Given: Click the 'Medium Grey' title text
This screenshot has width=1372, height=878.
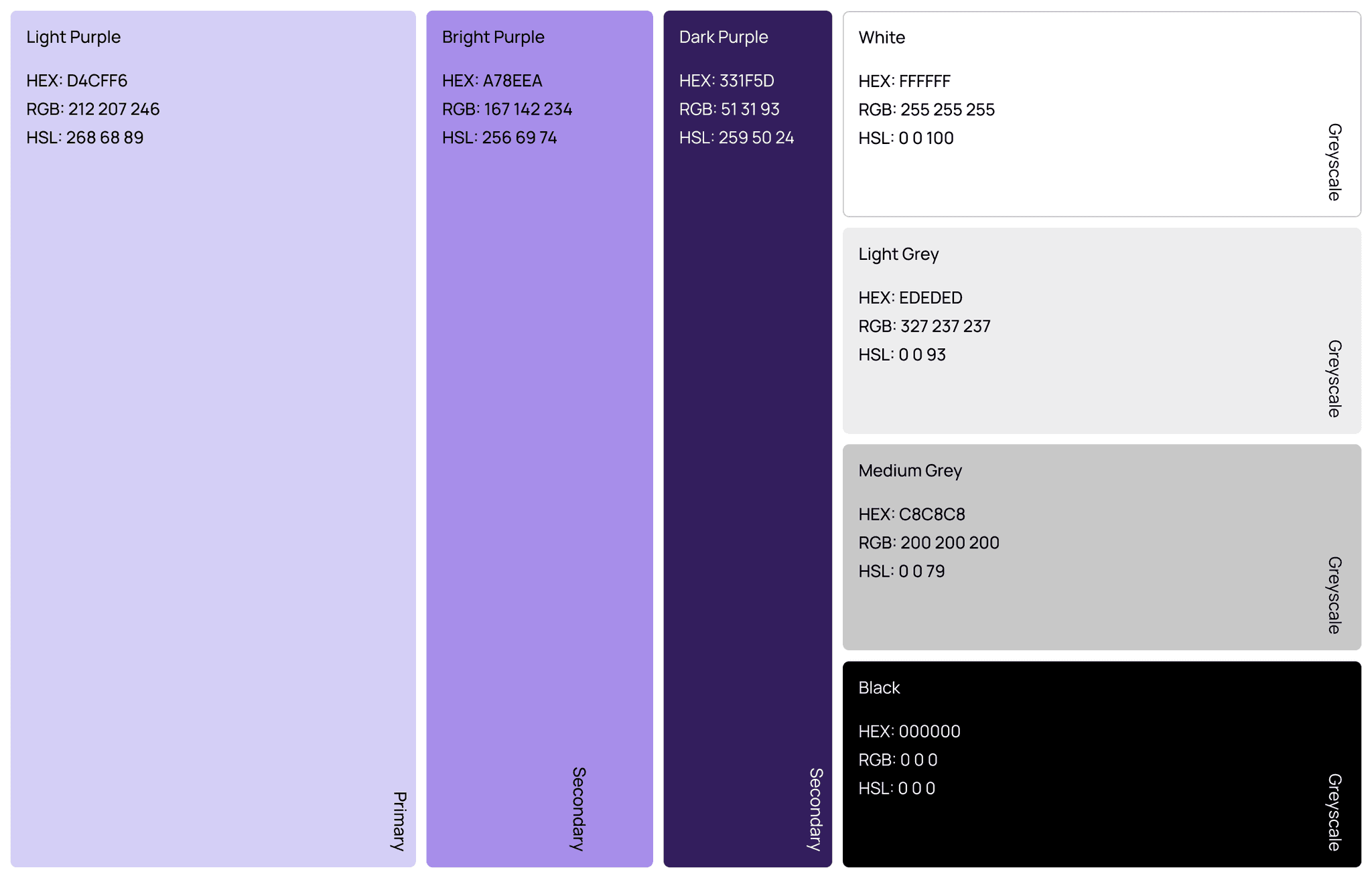Looking at the screenshot, I should [910, 471].
